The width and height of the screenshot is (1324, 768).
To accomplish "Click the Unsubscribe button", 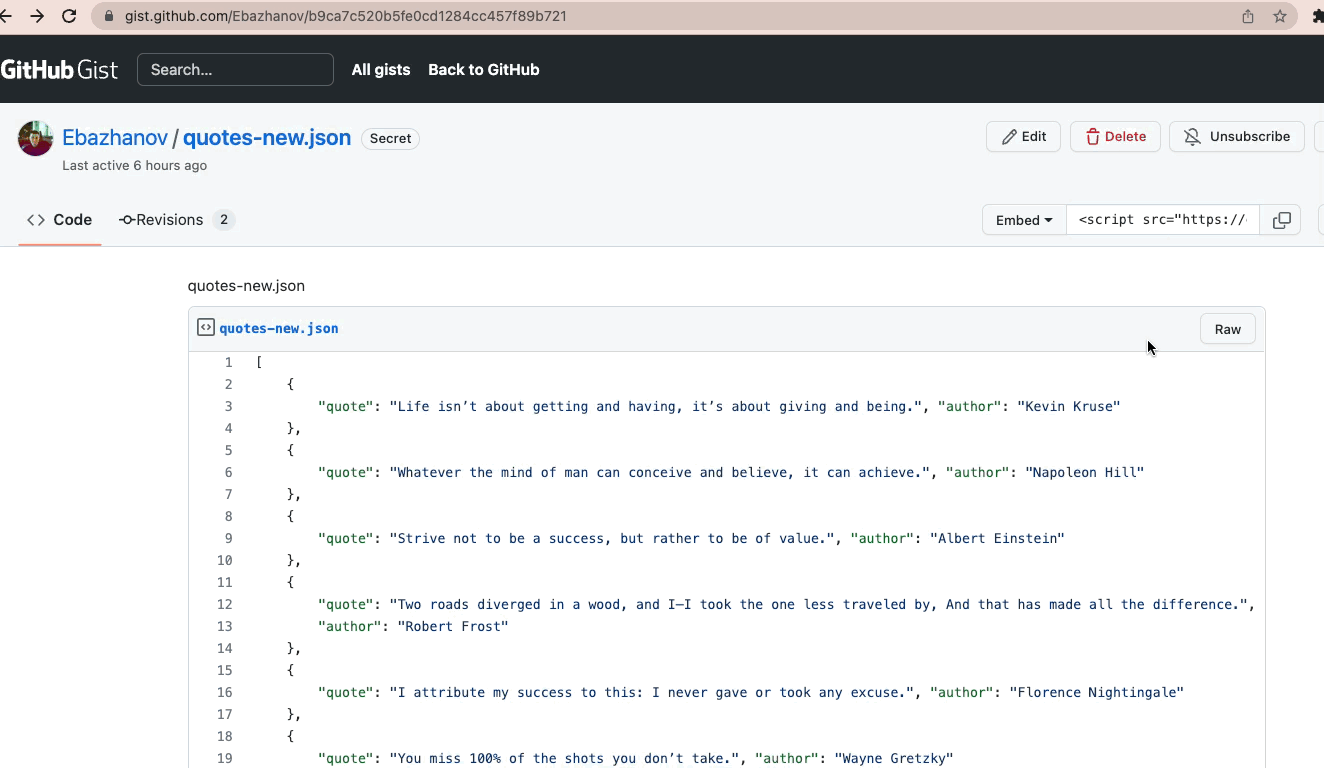I will (1237, 137).
